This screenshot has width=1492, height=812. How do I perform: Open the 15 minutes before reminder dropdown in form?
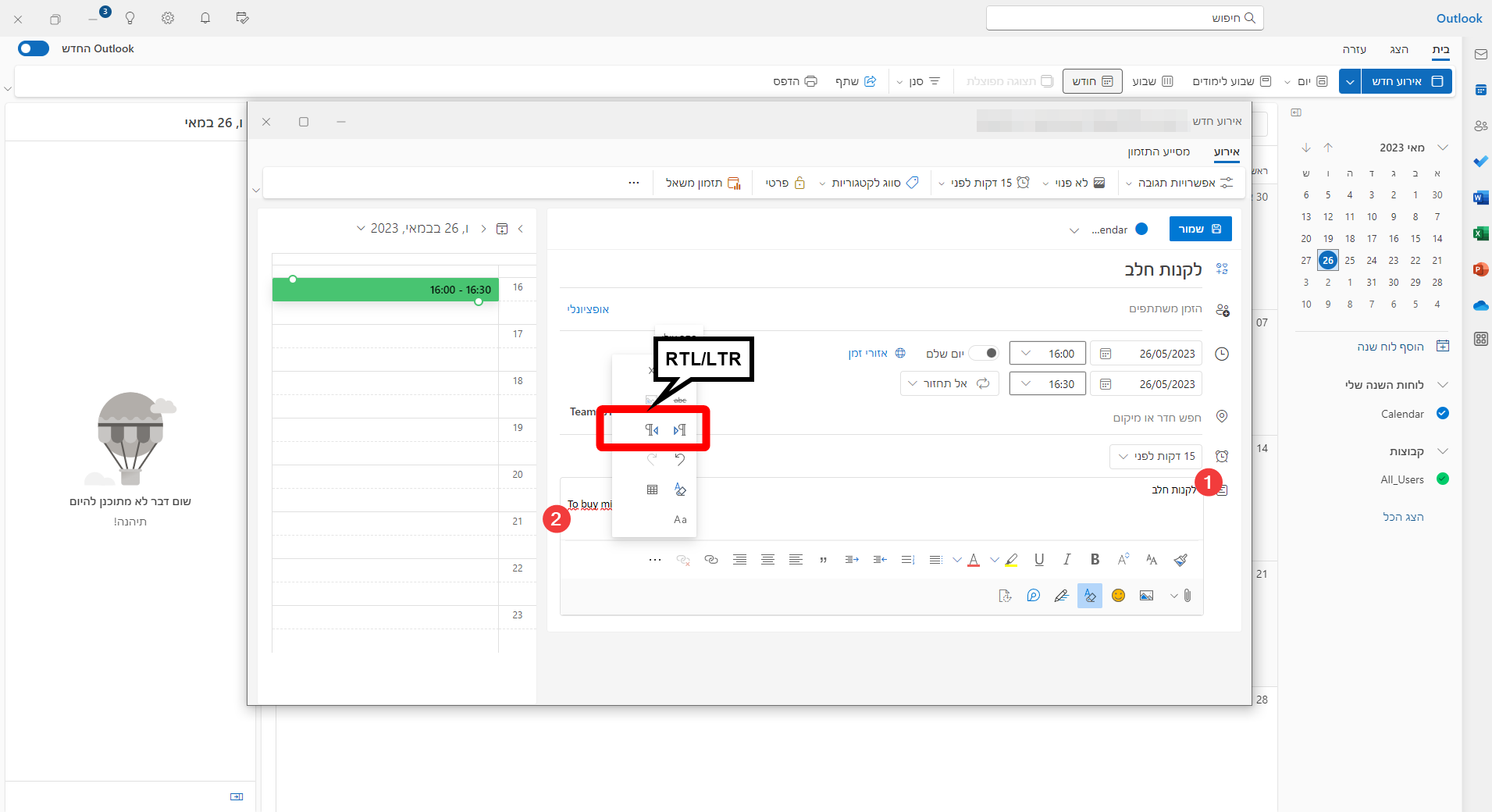[x=1155, y=456]
